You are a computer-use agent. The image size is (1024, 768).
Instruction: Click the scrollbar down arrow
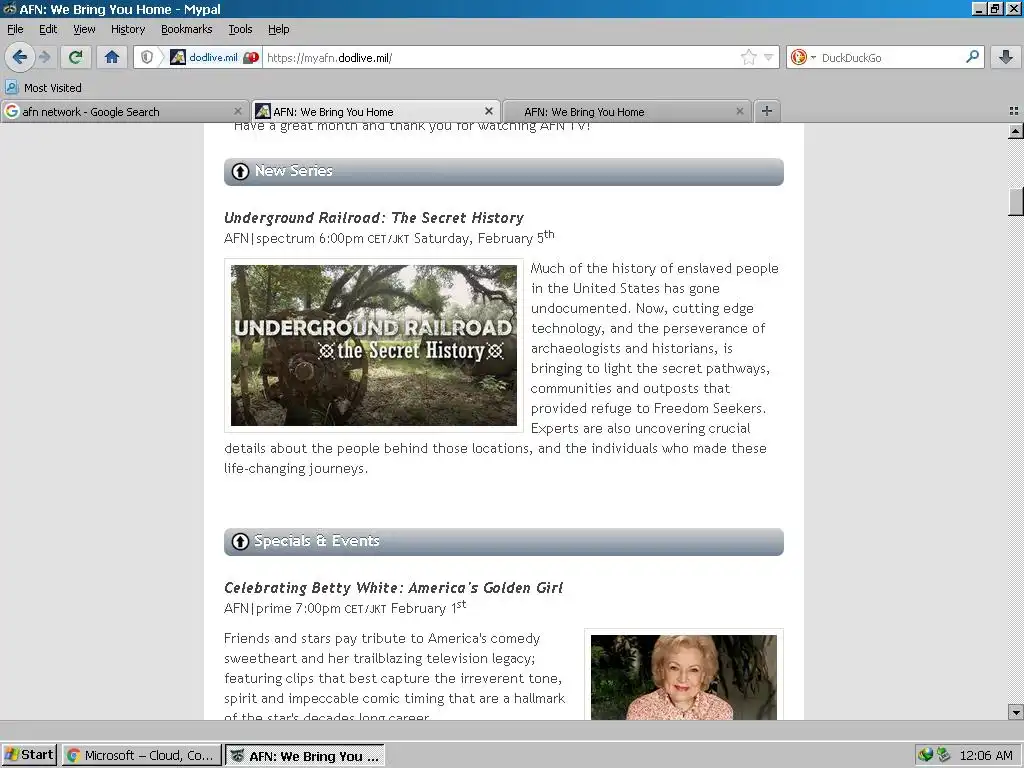[1016, 712]
